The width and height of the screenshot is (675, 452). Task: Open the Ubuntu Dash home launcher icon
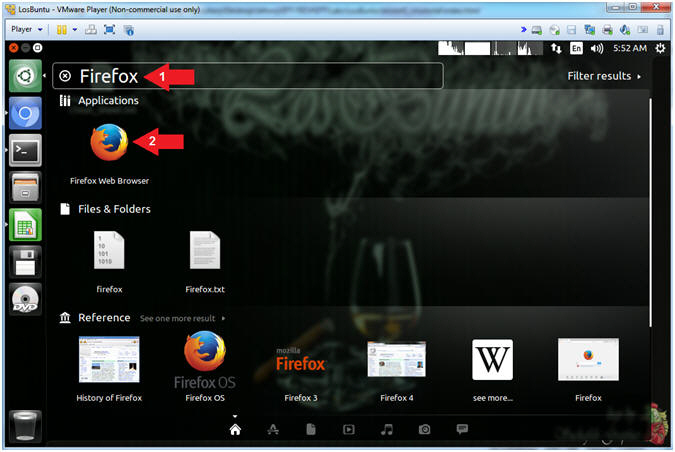point(25,76)
